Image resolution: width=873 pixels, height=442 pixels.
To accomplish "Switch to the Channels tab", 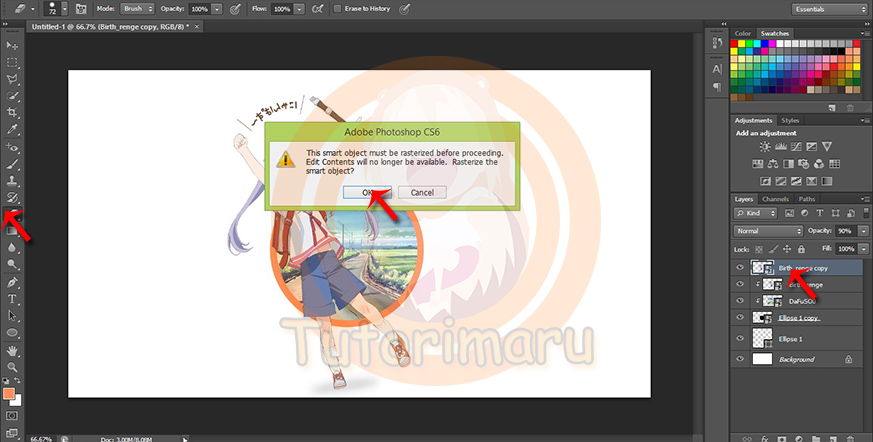I will (776, 199).
